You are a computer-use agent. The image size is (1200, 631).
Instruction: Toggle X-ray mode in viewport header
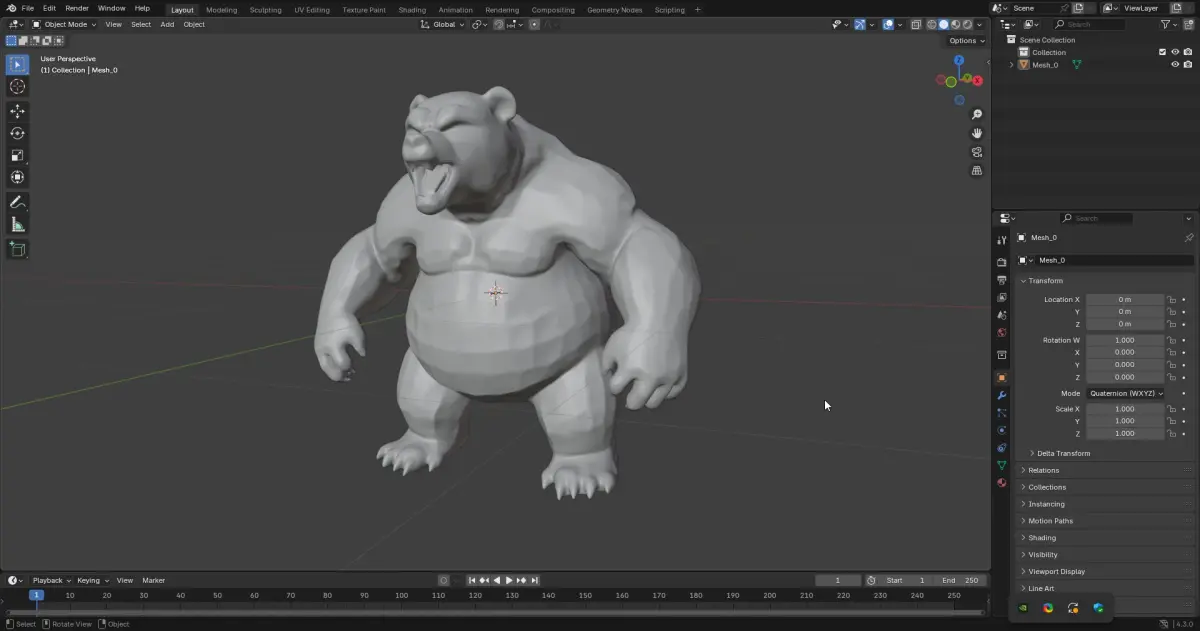tap(915, 24)
